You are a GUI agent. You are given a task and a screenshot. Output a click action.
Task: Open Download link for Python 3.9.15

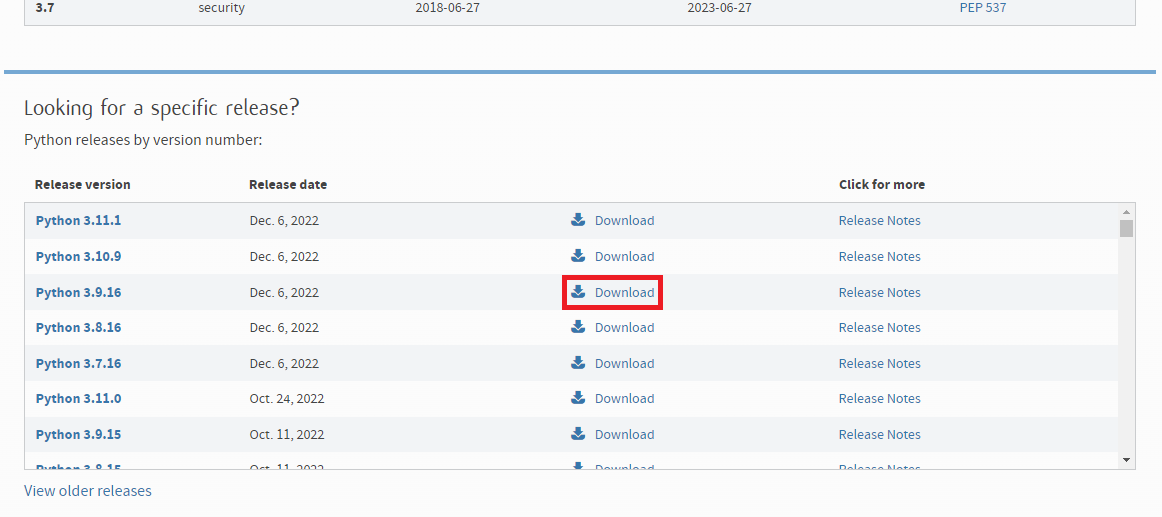point(624,435)
